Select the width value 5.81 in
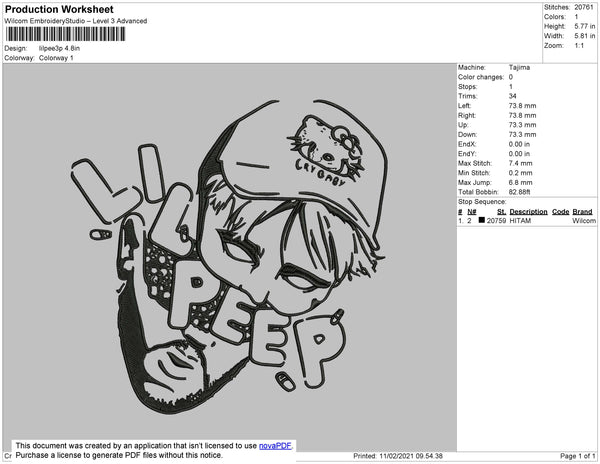This screenshot has width=600, height=464. 584,36
